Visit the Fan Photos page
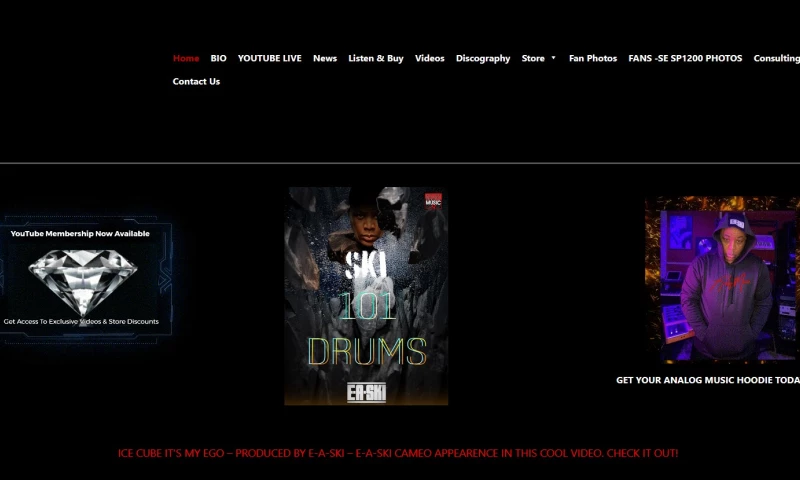The width and height of the screenshot is (800, 480). click(593, 58)
